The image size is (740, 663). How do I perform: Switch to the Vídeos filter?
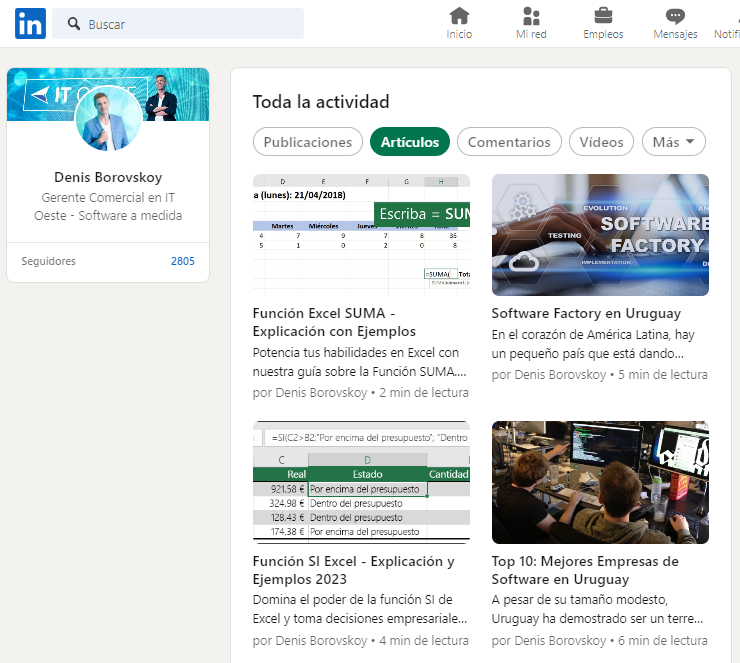point(601,142)
